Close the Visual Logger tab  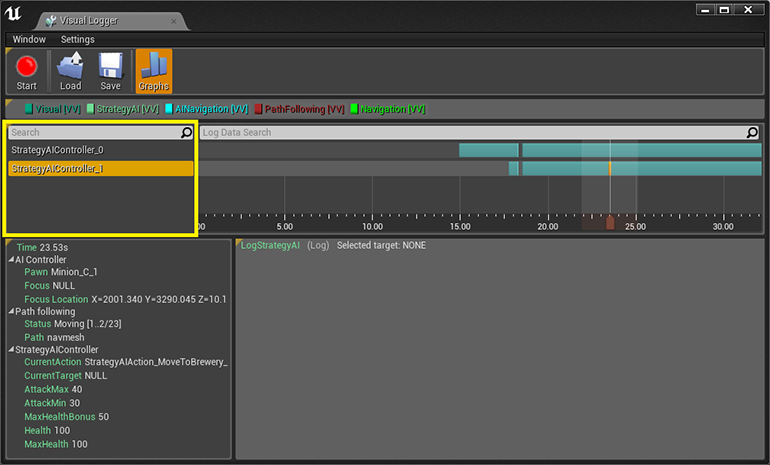(174, 21)
